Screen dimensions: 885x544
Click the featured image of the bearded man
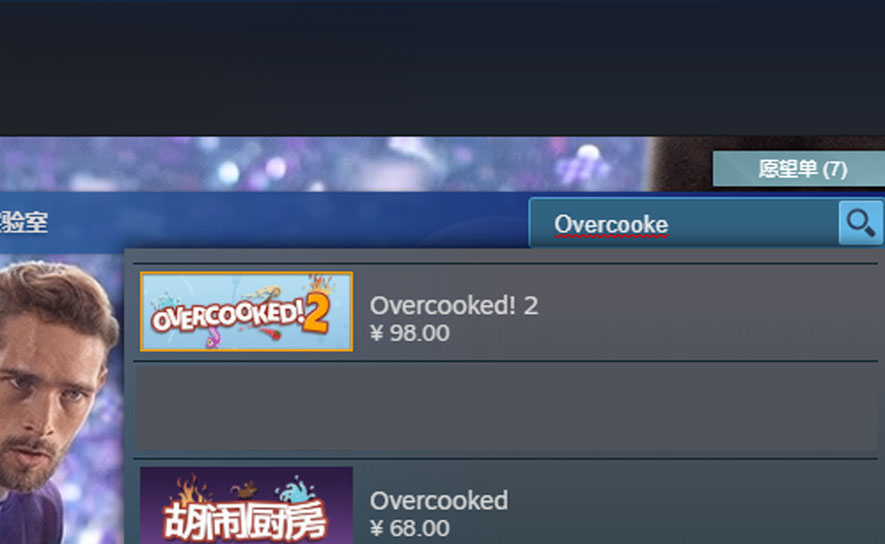(x=56, y=395)
